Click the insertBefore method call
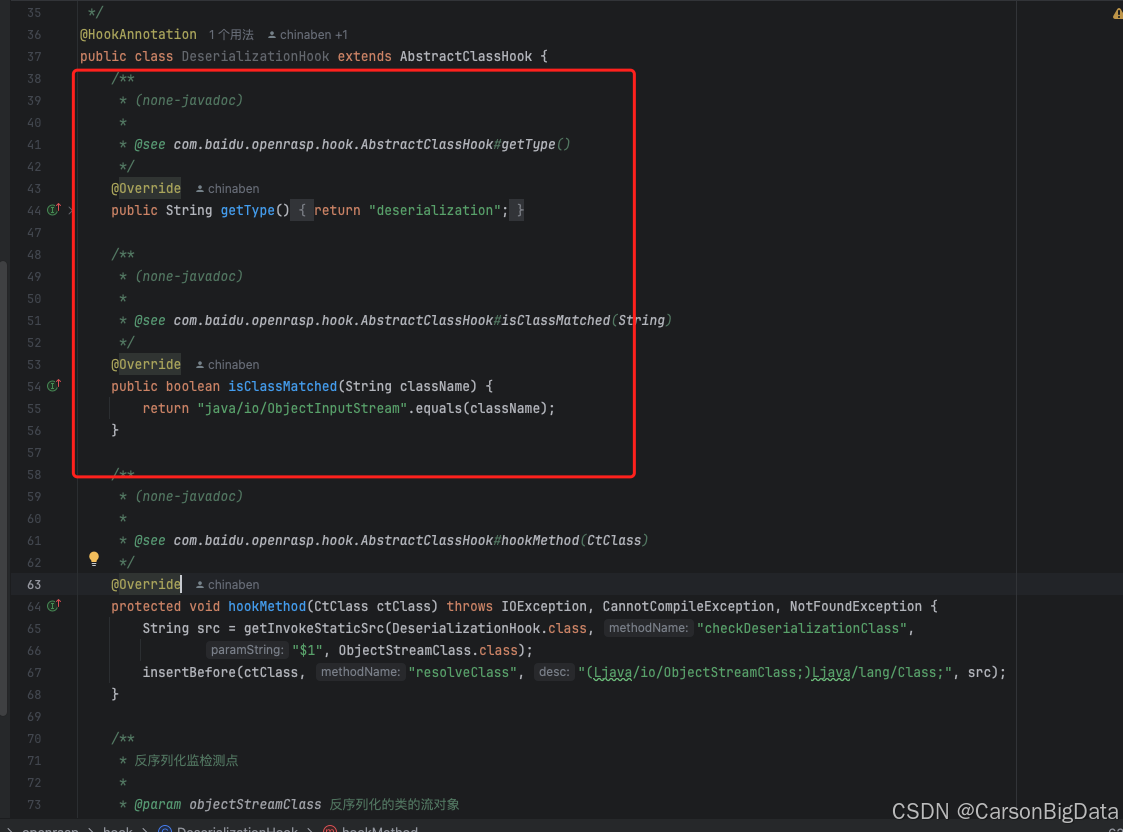 (189, 672)
